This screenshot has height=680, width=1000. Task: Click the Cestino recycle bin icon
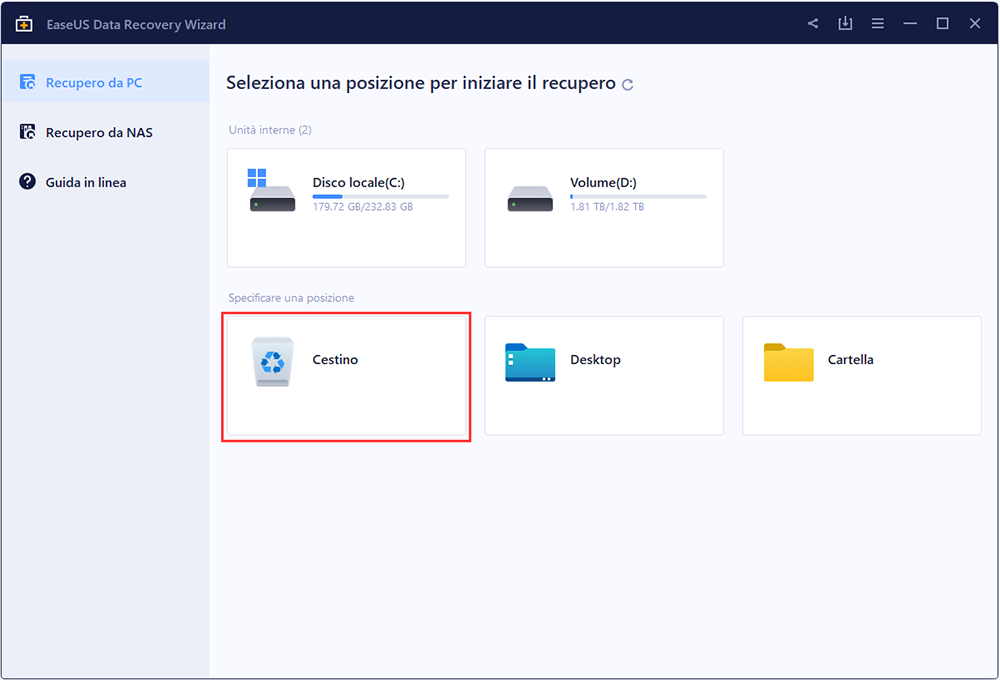point(272,361)
